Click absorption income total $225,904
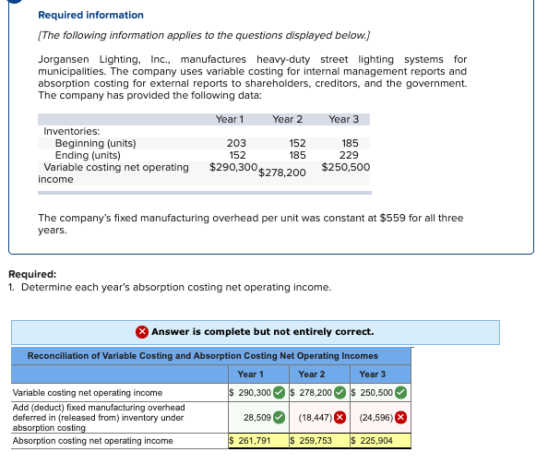This screenshot has width=560, height=476. tap(380, 441)
